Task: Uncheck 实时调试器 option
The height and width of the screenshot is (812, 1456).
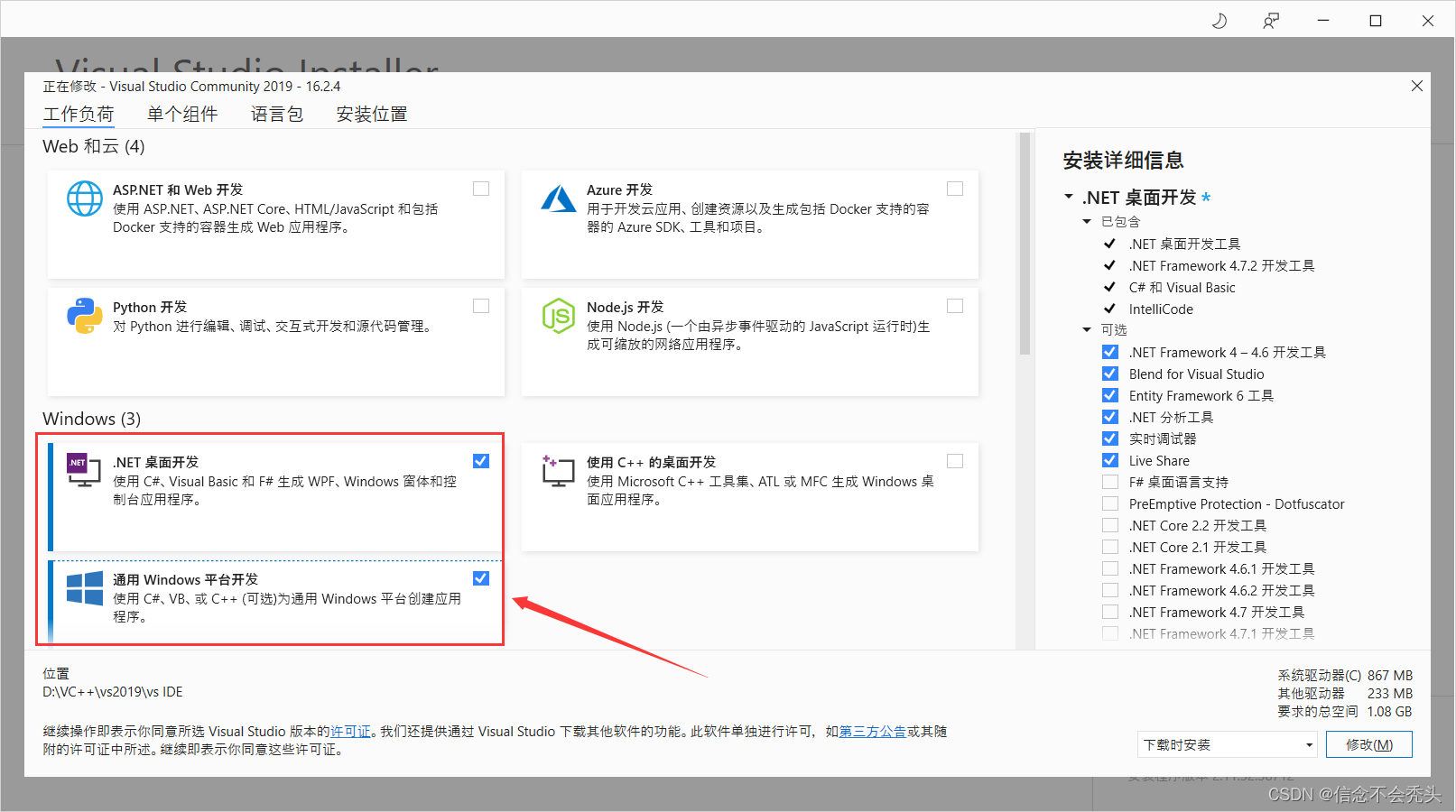Action: (x=1110, y=438)
